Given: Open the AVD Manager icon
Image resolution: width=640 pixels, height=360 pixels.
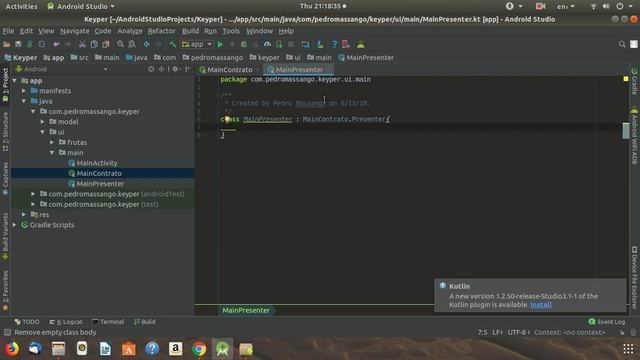Looking at the screenshot, I should click(x=305, y=44).
